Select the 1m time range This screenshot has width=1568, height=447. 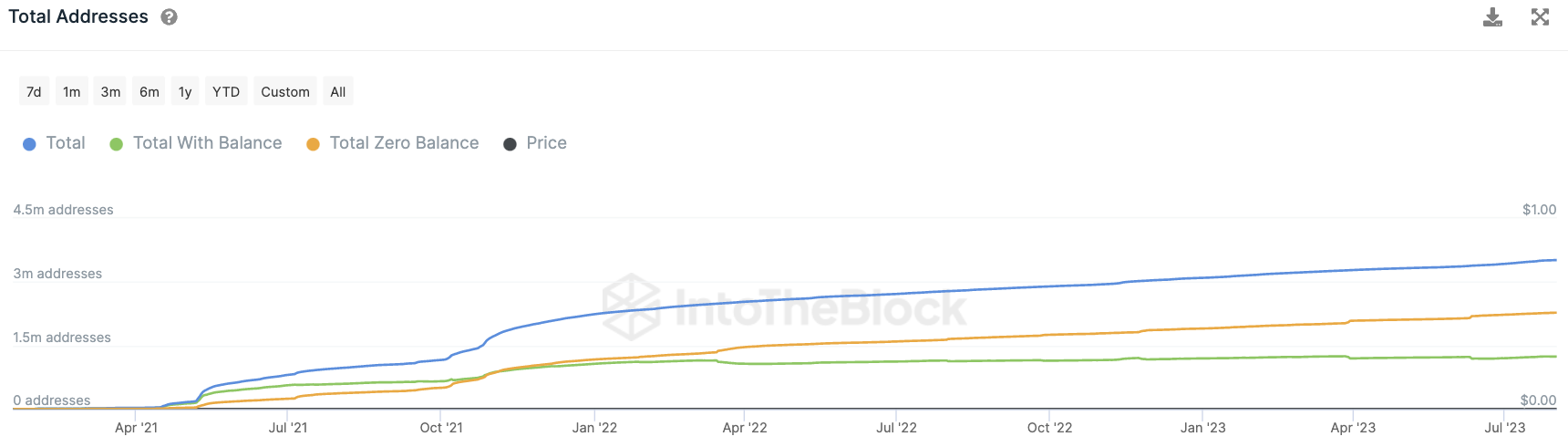(x=72, y=92)
